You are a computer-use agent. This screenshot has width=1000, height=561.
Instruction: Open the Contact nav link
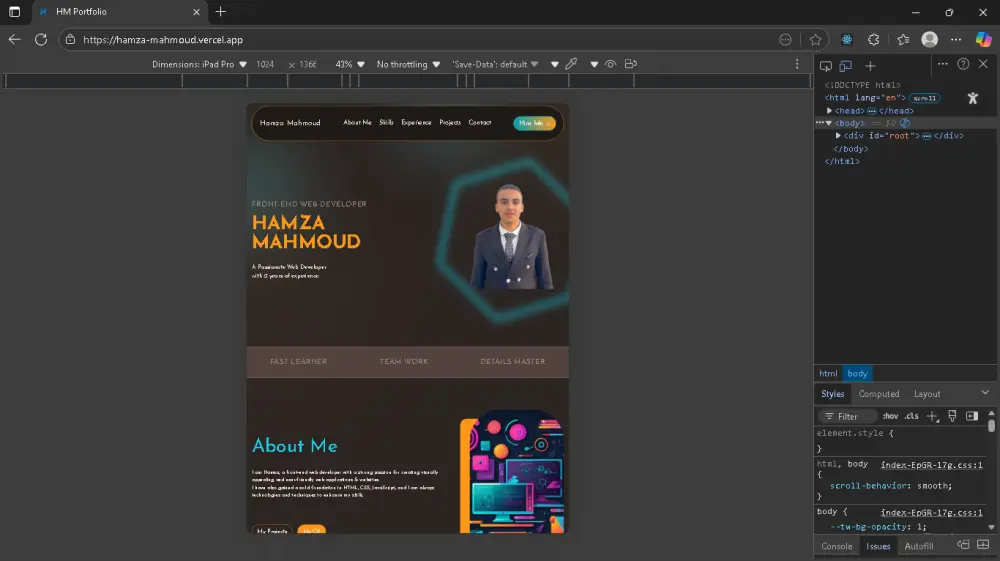[x=480, y=122]
